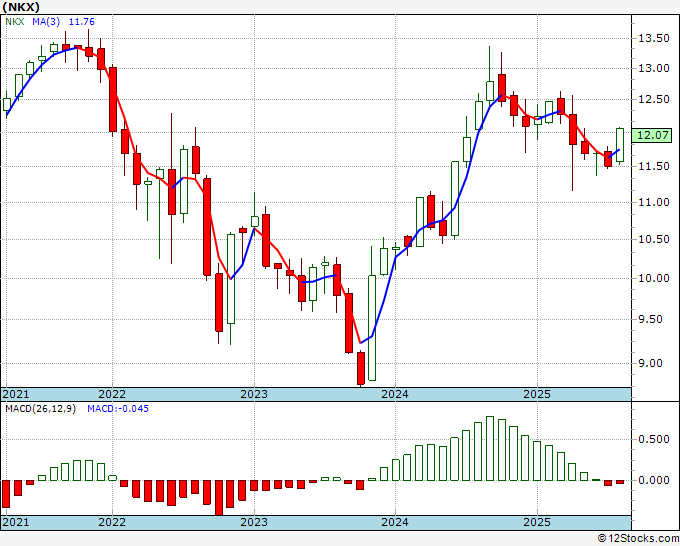Screen dimensions: 680x546
Task: Click the 9.50 price axis label
Action: 651,320
